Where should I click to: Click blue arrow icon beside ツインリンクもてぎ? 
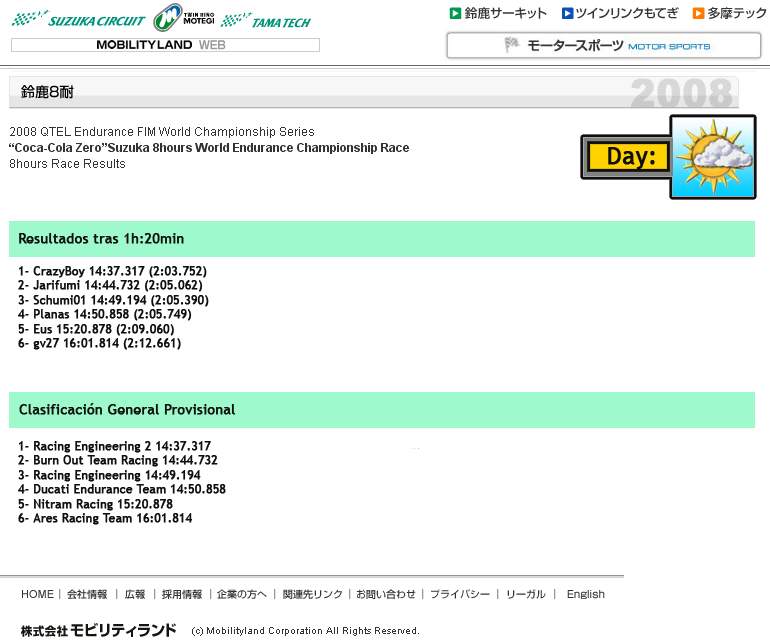click(x=567, y=13)
